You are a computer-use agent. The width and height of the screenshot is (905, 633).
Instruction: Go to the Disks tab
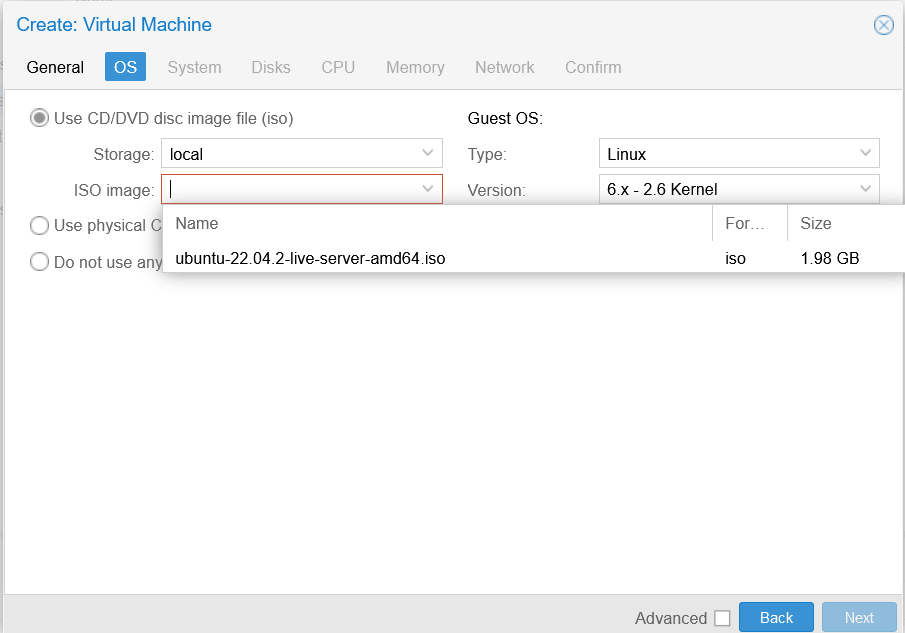point(271,67)
